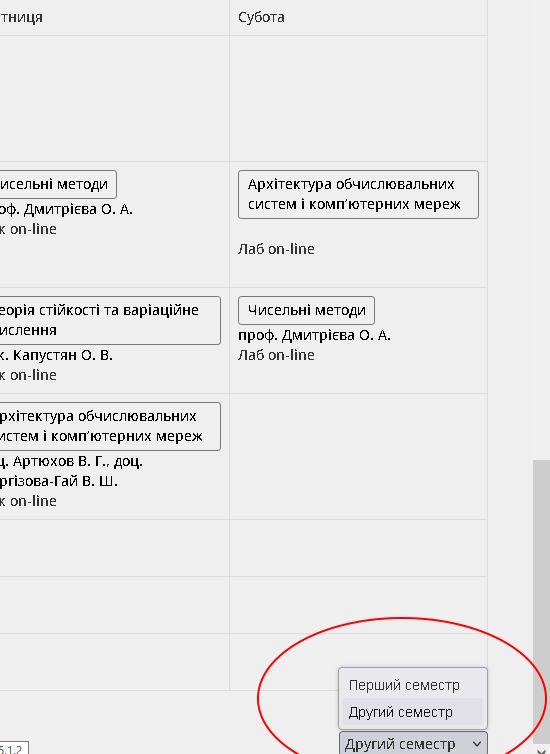This screenshot has width=550, height=754.
Task: Click the scrollbar track above the thumb
Action: 541,231
